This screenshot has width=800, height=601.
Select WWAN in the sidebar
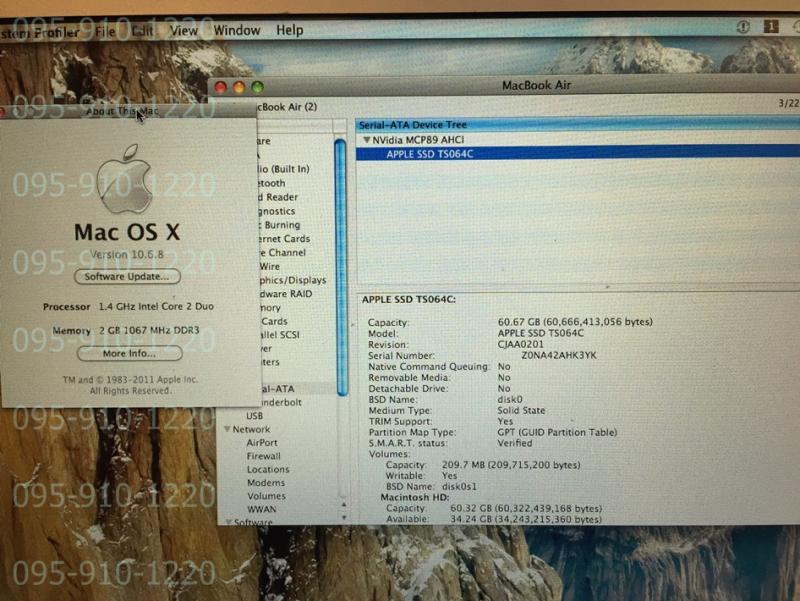tap(261, 509)
